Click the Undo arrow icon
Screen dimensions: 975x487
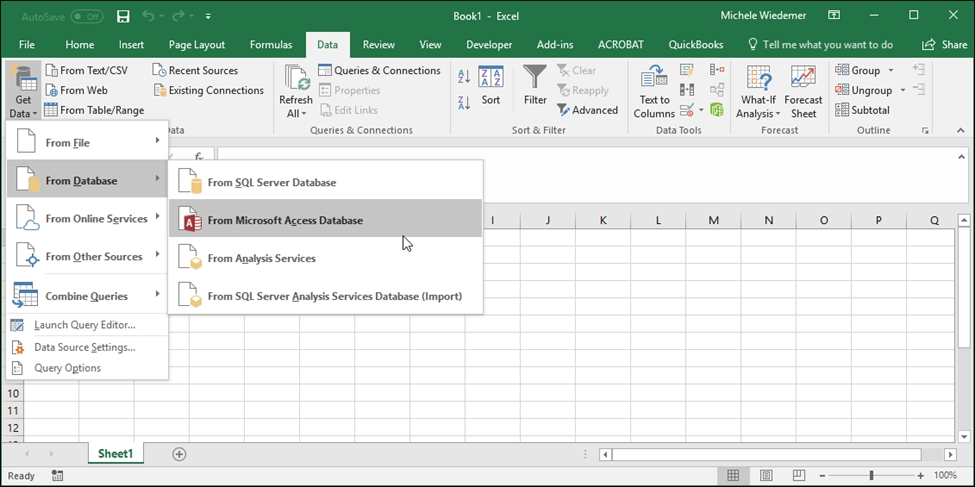coord(148,16)
